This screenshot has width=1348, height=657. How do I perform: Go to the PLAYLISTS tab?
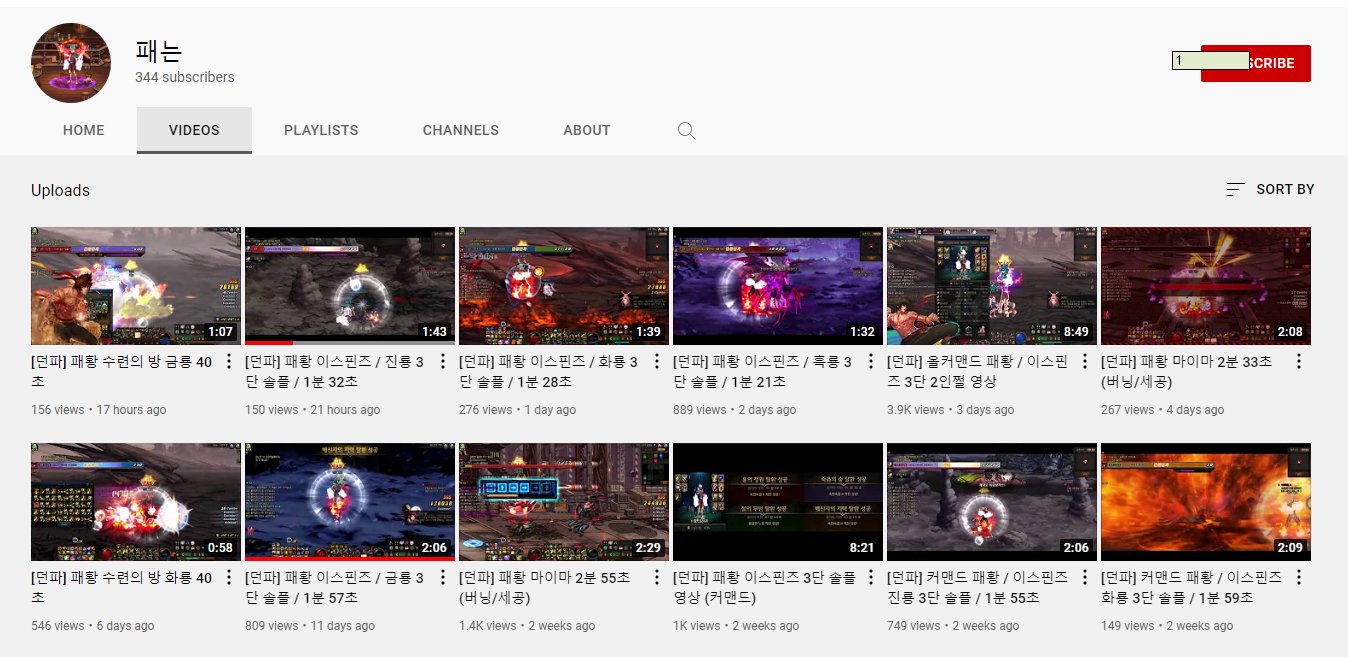(321, 130)
